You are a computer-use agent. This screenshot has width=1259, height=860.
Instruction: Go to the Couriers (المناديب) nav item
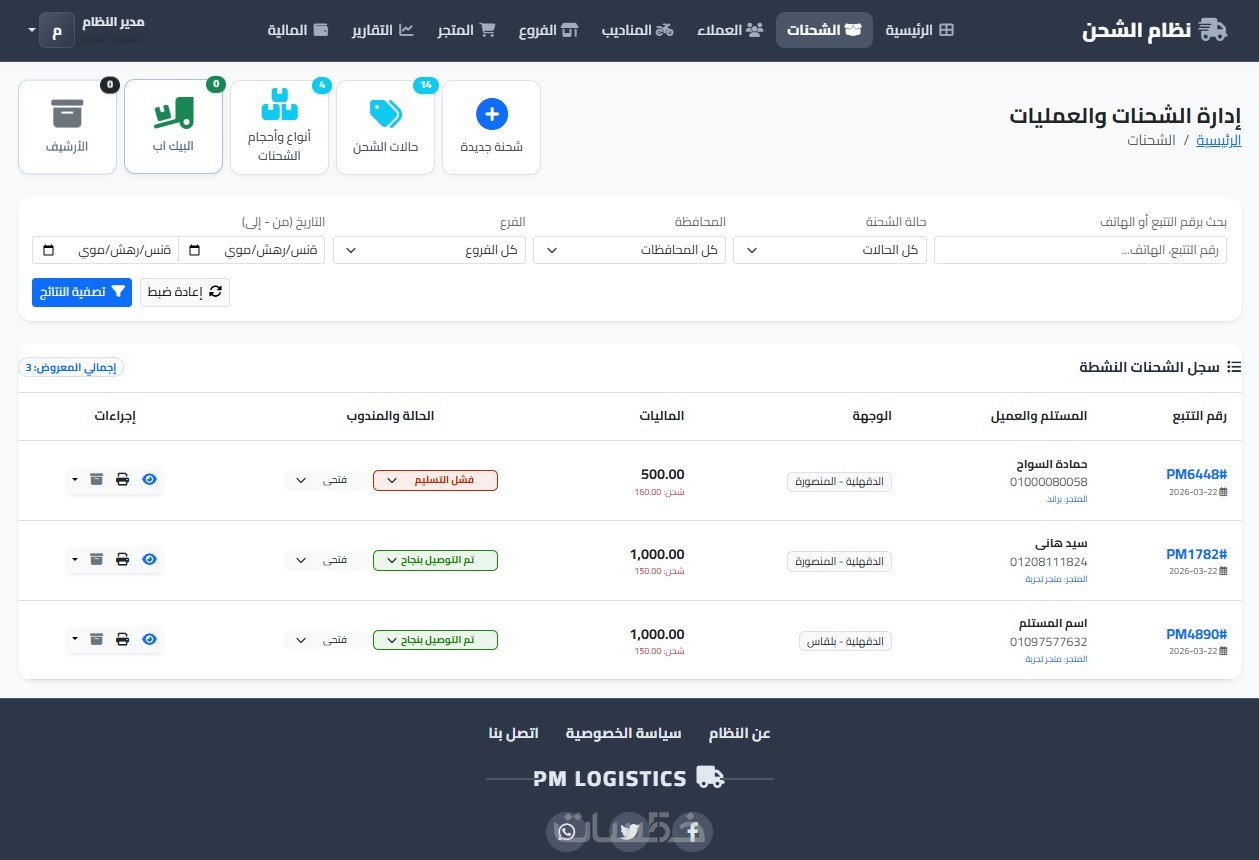point(637,30)
